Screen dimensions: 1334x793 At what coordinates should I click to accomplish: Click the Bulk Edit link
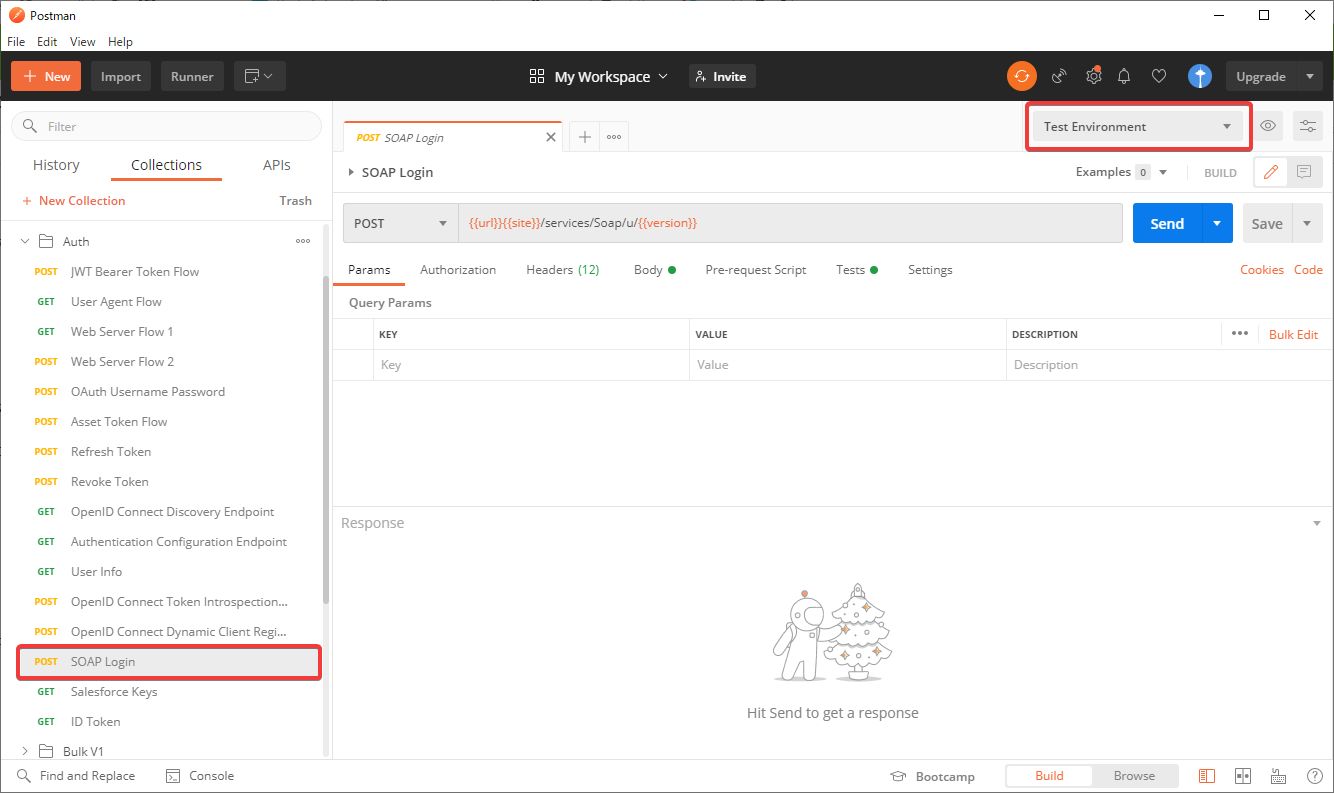pos(1293,334)
